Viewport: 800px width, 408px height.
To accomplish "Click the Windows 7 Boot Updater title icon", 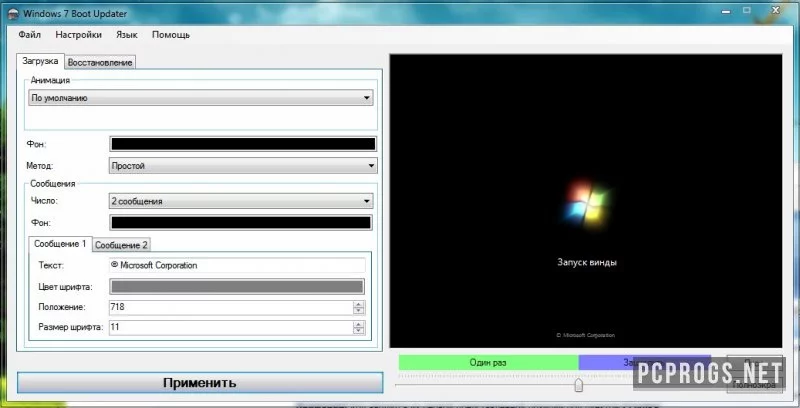I will point(13,14).
